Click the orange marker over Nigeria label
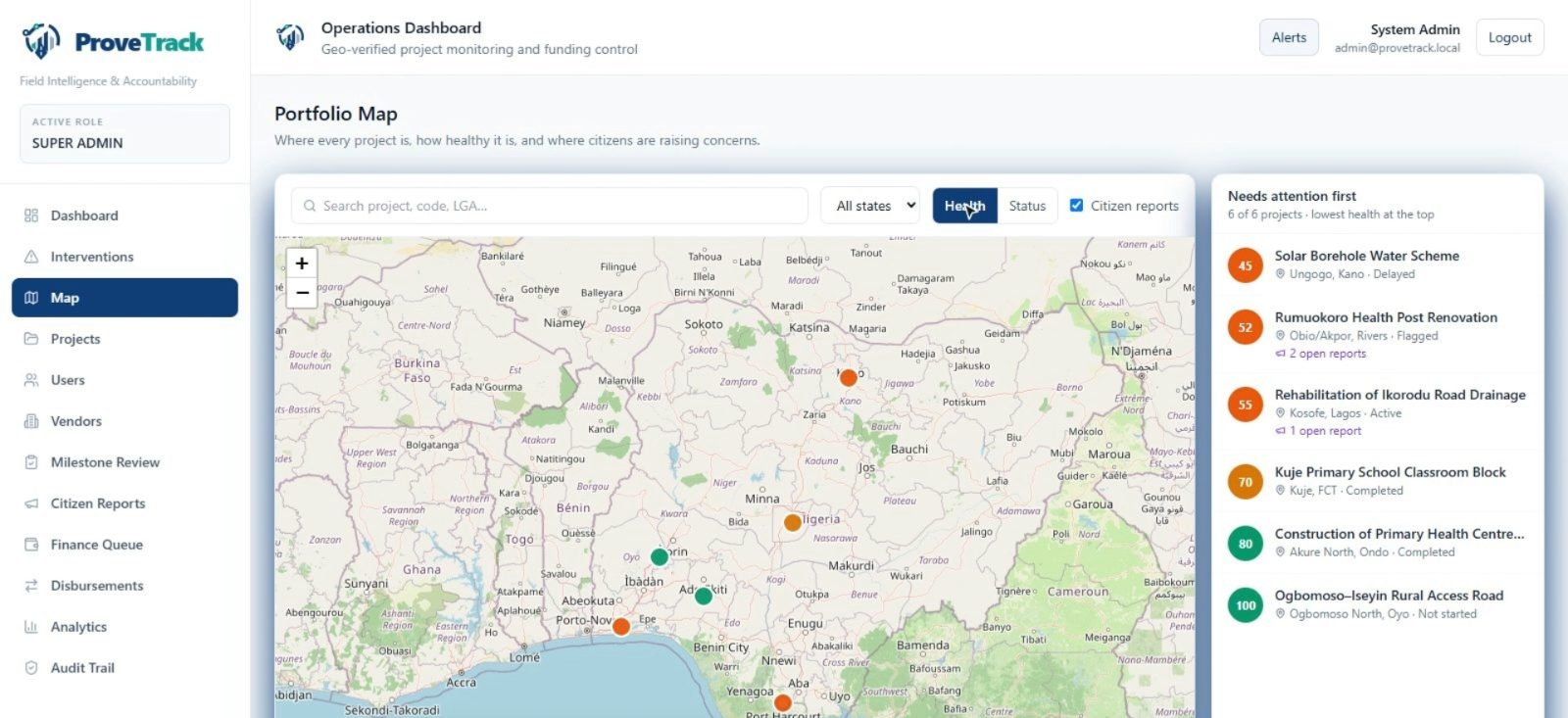The height and width of the screenshot is (718, 1568). pos(793,523)
